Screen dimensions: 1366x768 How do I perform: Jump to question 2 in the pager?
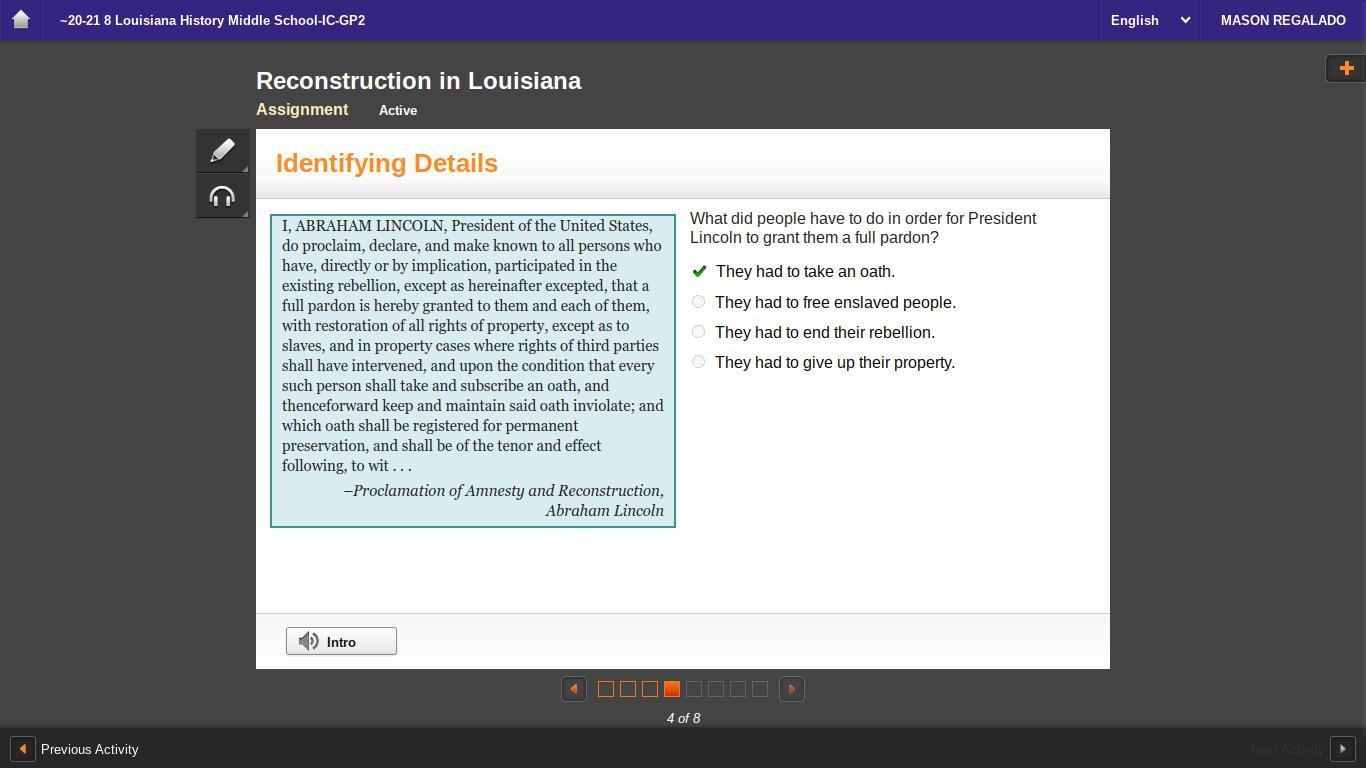point(628,689)
